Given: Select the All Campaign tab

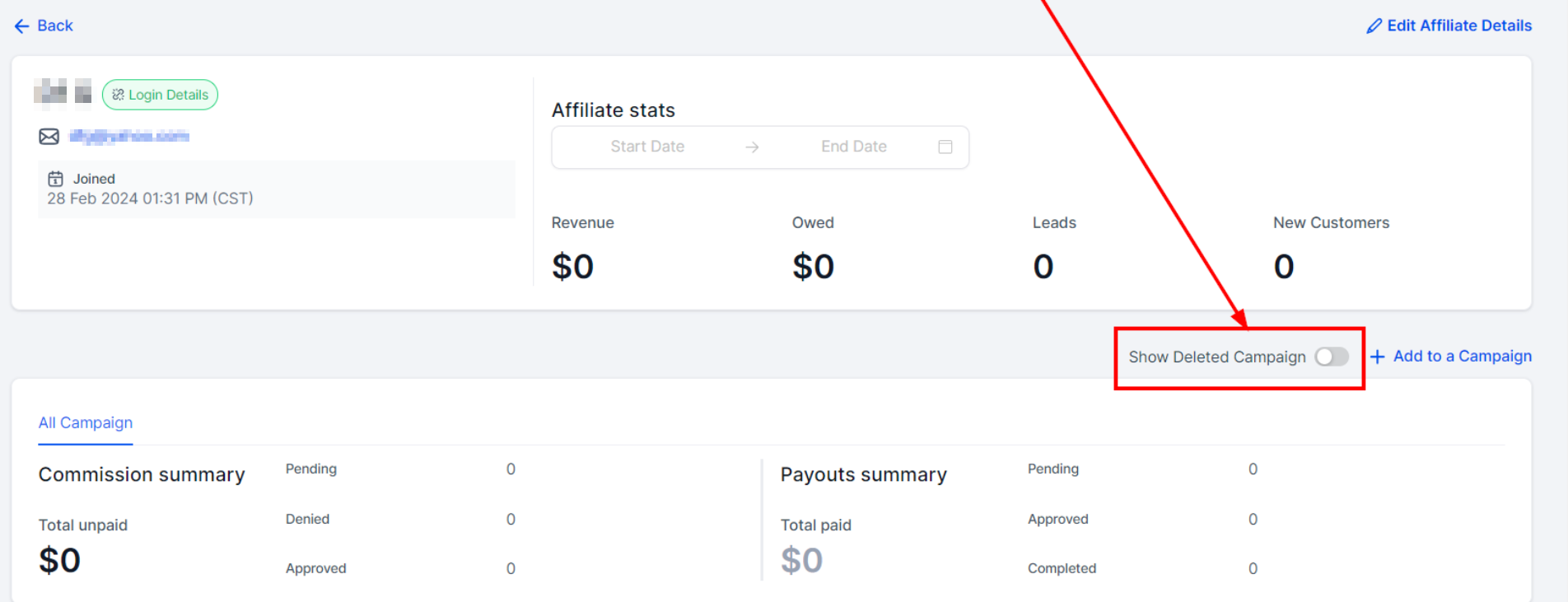Looking at the screenshot, I should click(86, 422).
